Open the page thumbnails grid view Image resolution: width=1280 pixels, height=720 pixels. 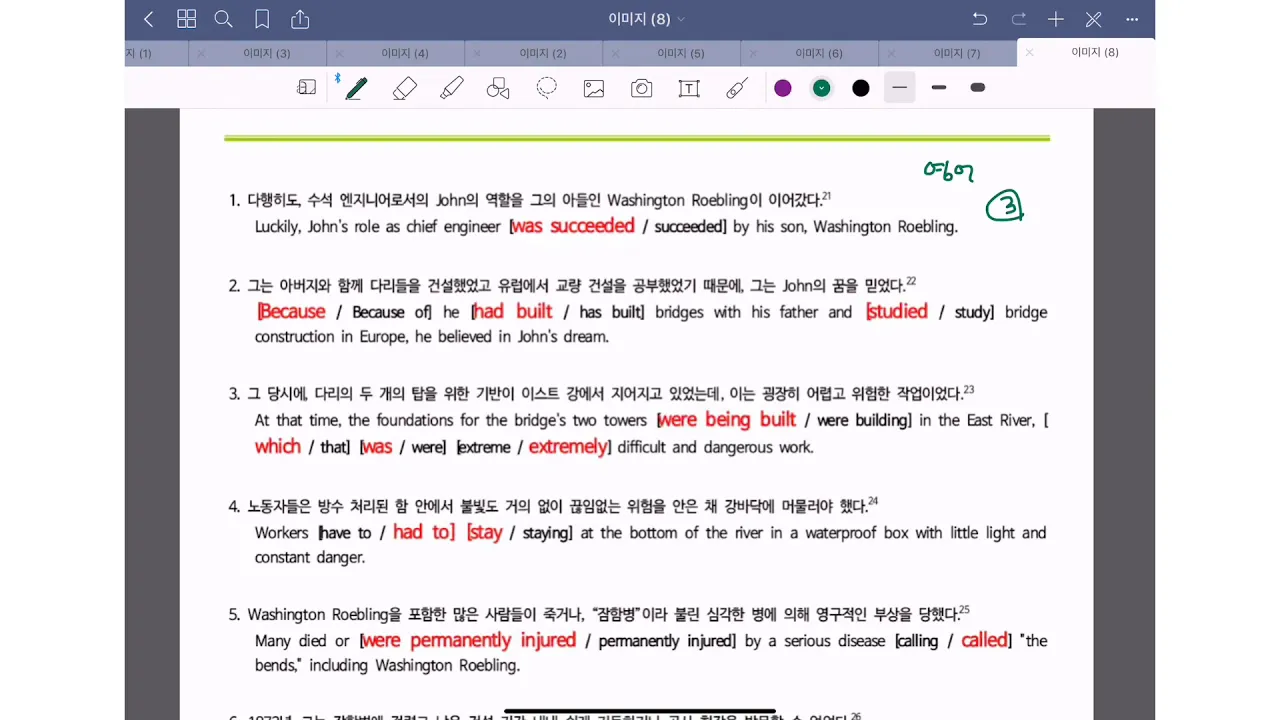coord(186,19)
